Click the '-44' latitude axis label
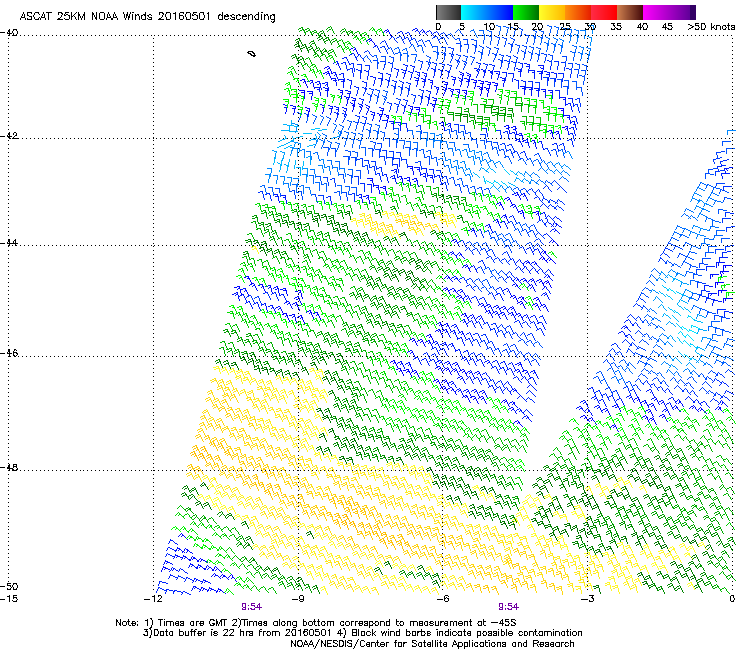 9,243
